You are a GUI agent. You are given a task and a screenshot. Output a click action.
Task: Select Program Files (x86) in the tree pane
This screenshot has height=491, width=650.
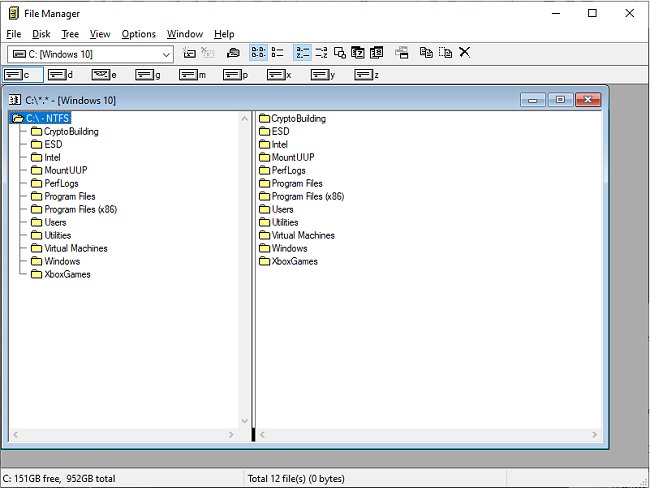click(x=81, y=209)
